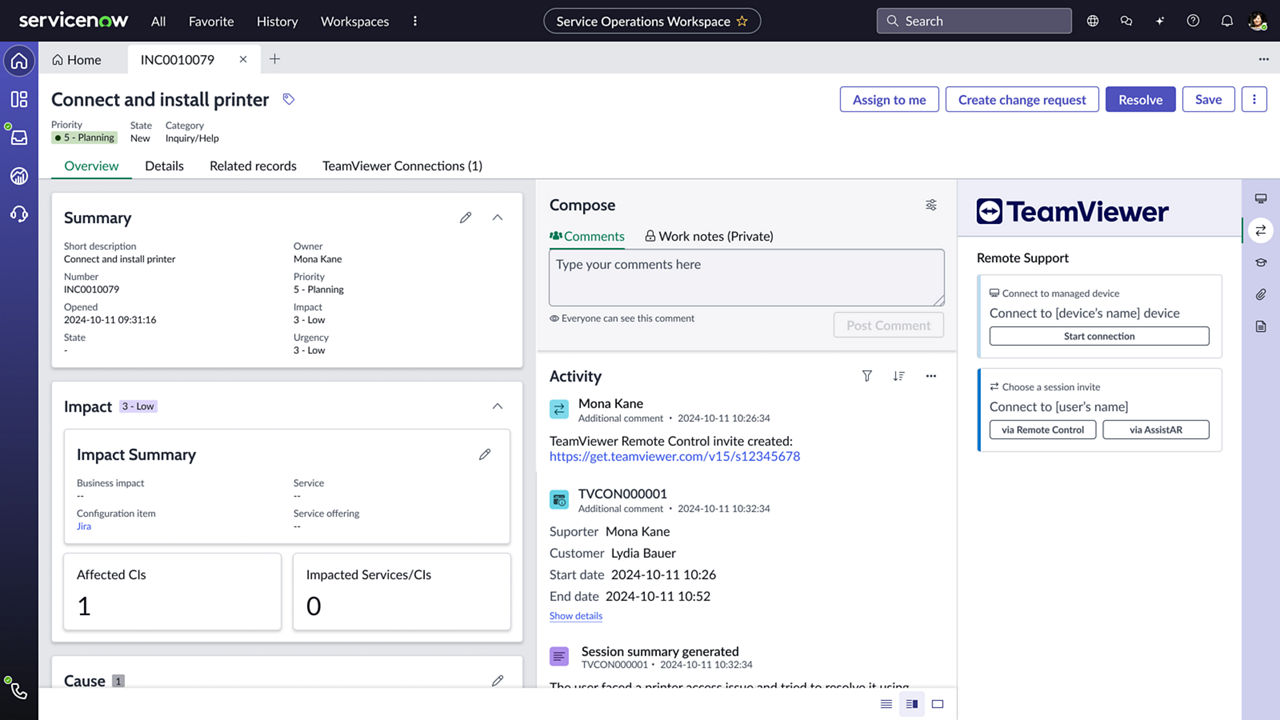Go to the Home tab
1280x720 pixels.
pos(77,59)
